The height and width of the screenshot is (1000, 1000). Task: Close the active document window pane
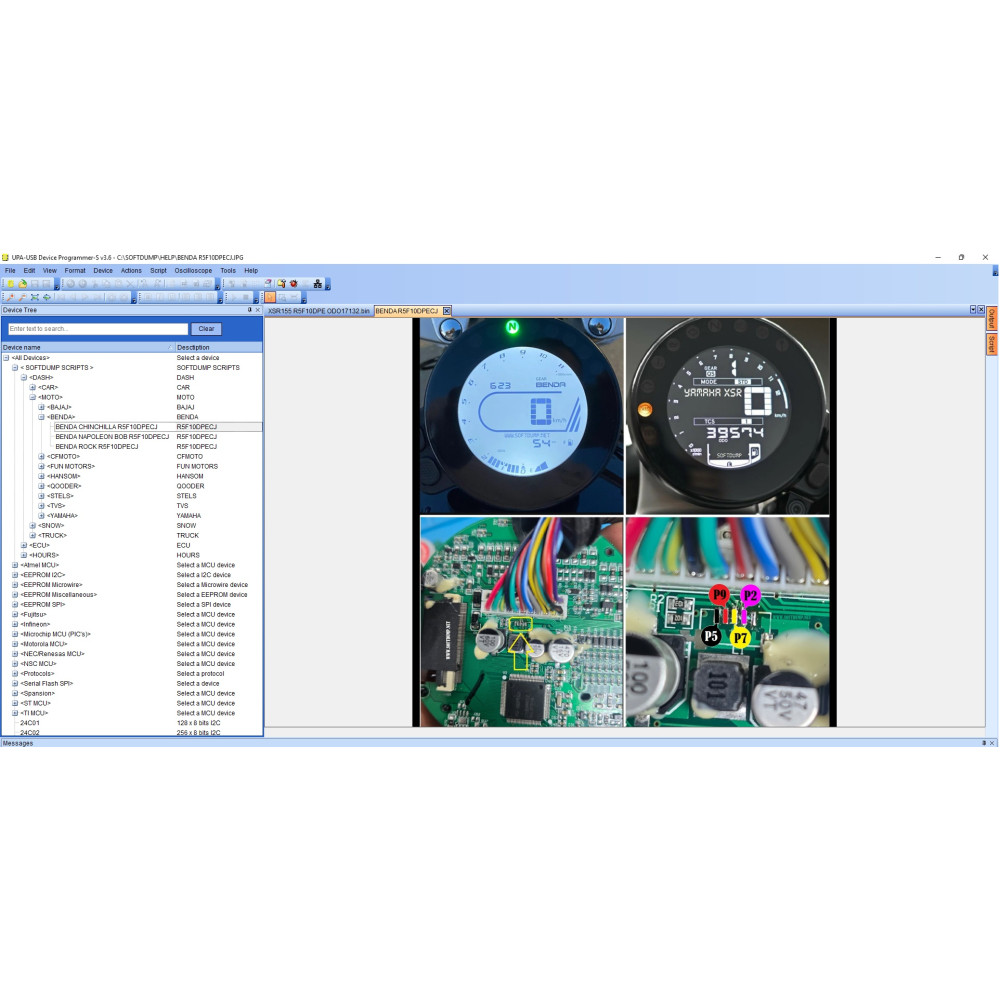tap(981, 310)
